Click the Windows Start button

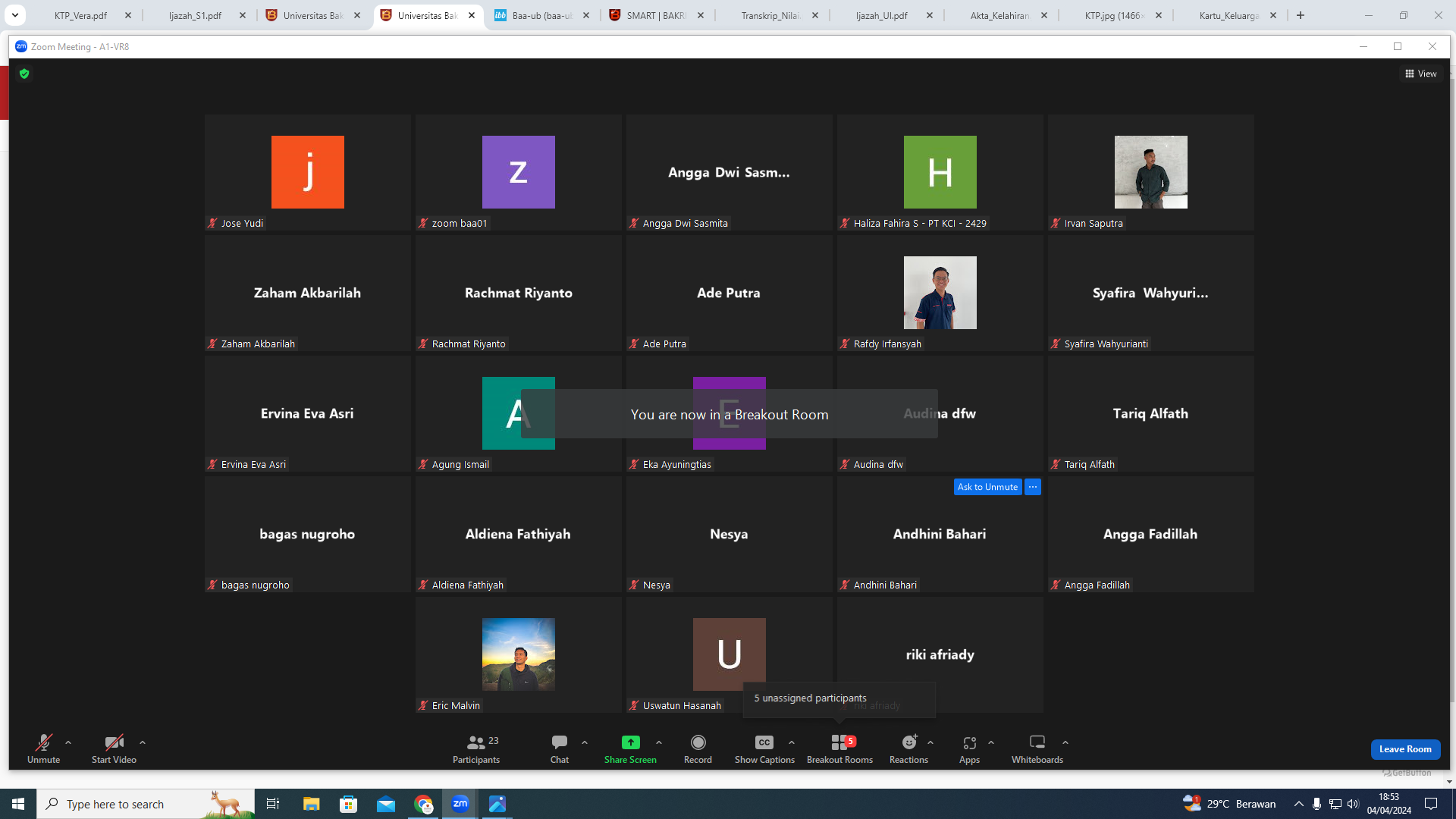(x=18, y=804)
